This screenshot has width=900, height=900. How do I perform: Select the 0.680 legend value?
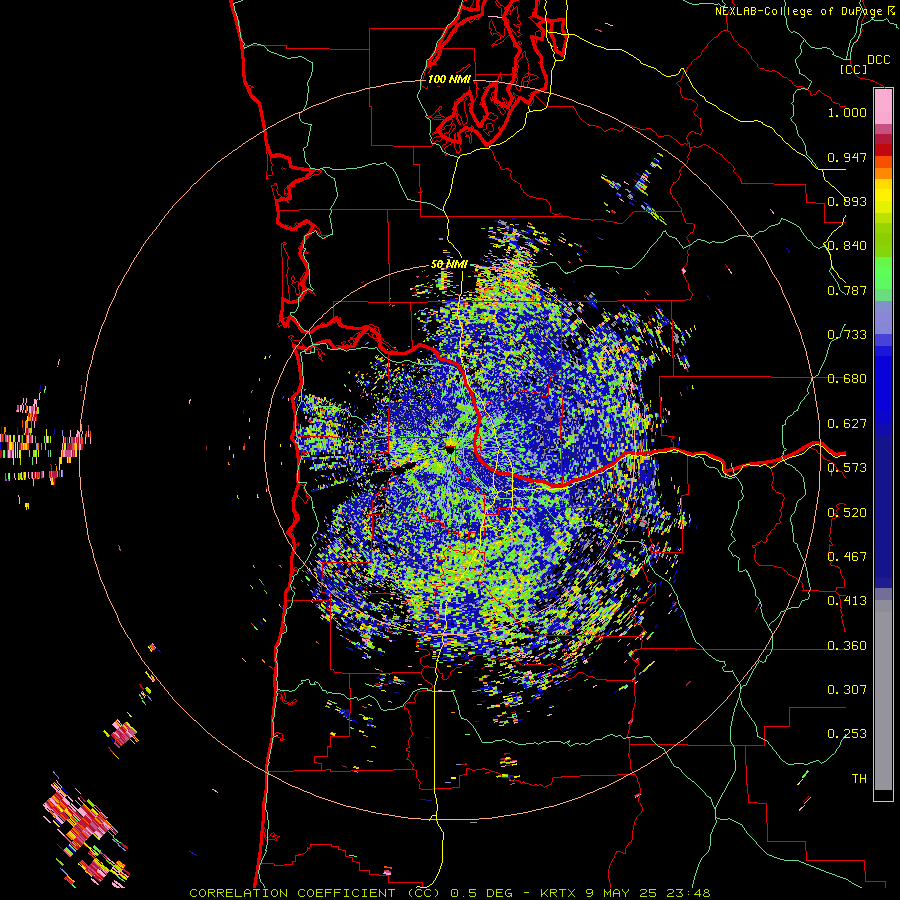pyautogui.click(x=847, y=379)
